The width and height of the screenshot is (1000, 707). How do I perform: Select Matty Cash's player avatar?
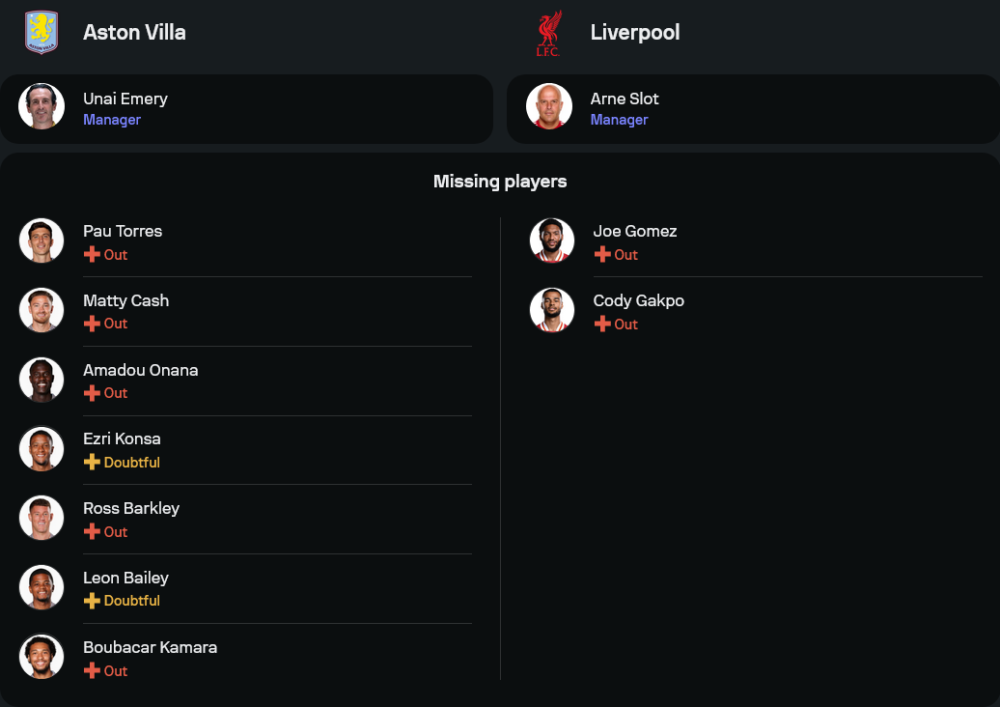pos(41,310)
